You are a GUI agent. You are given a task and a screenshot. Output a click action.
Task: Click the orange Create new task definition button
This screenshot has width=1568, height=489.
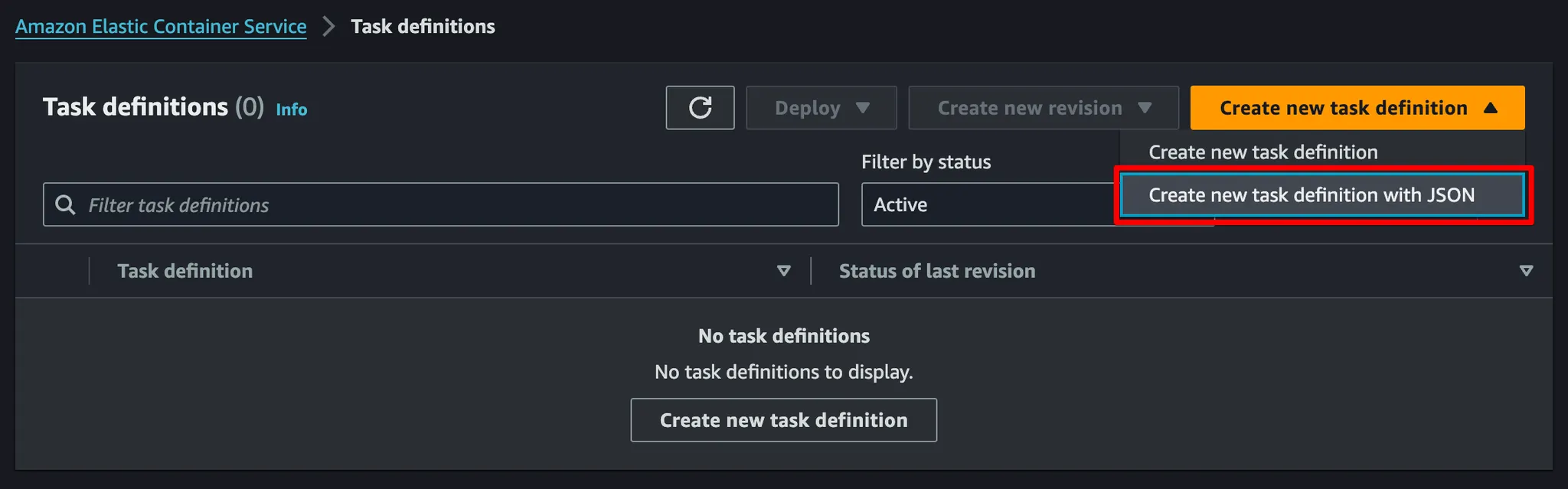point(1344,108)
